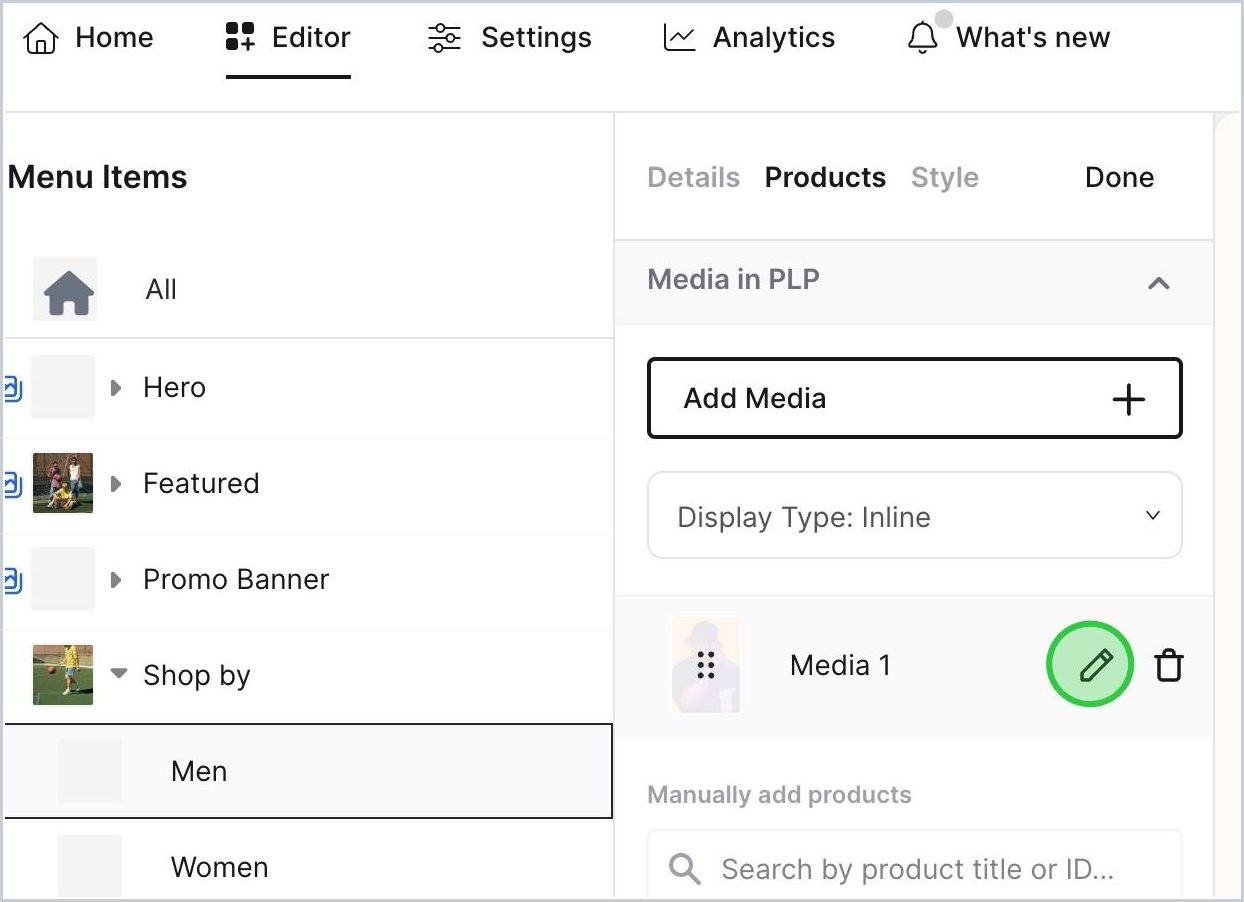Expand the Featured menu item
The width and height of the screenshot is (1244, 902).
(116, 483)
